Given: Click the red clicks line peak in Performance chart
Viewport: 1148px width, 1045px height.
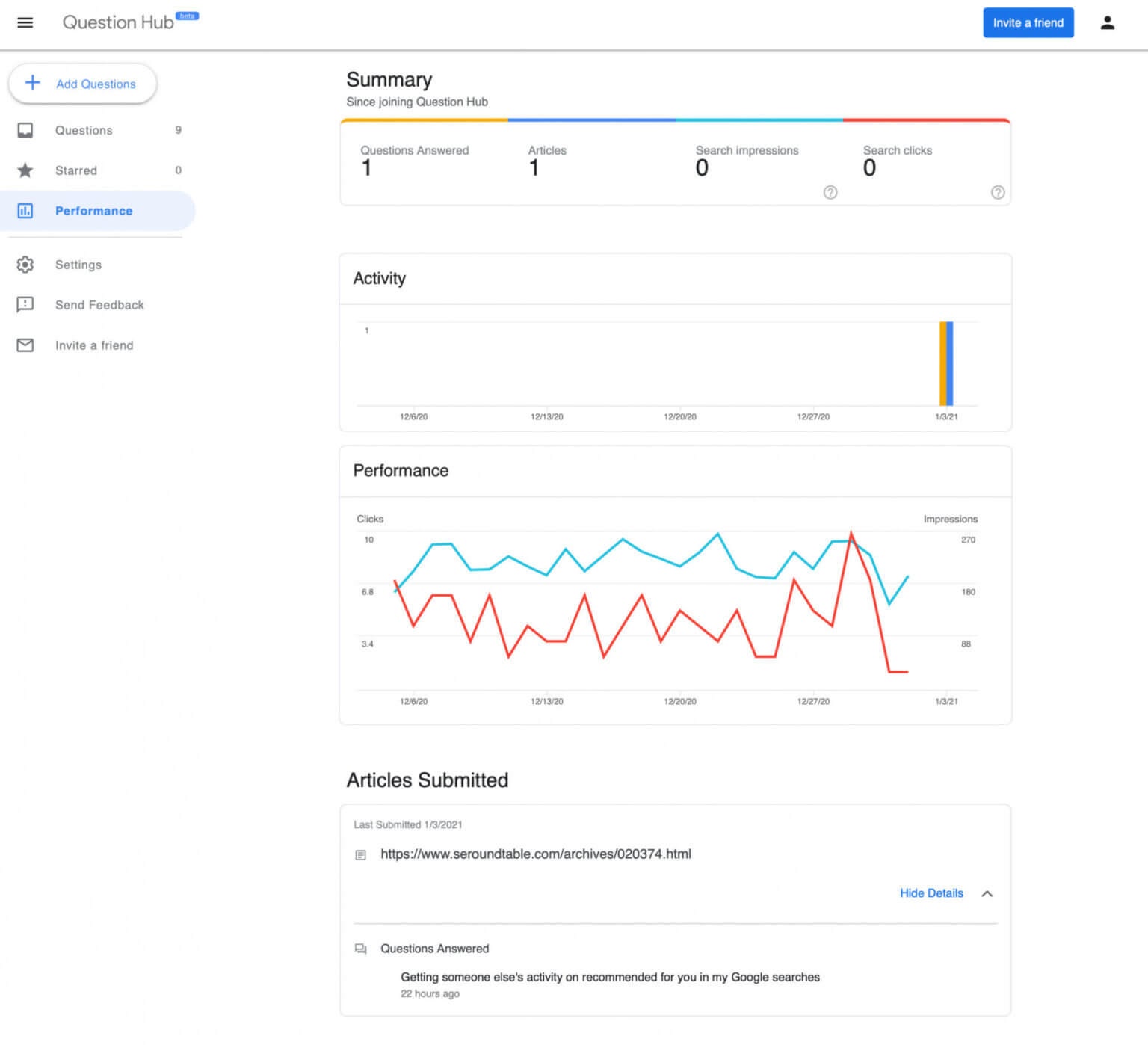Looking at the screenshot, I should (x=851, y=534).
